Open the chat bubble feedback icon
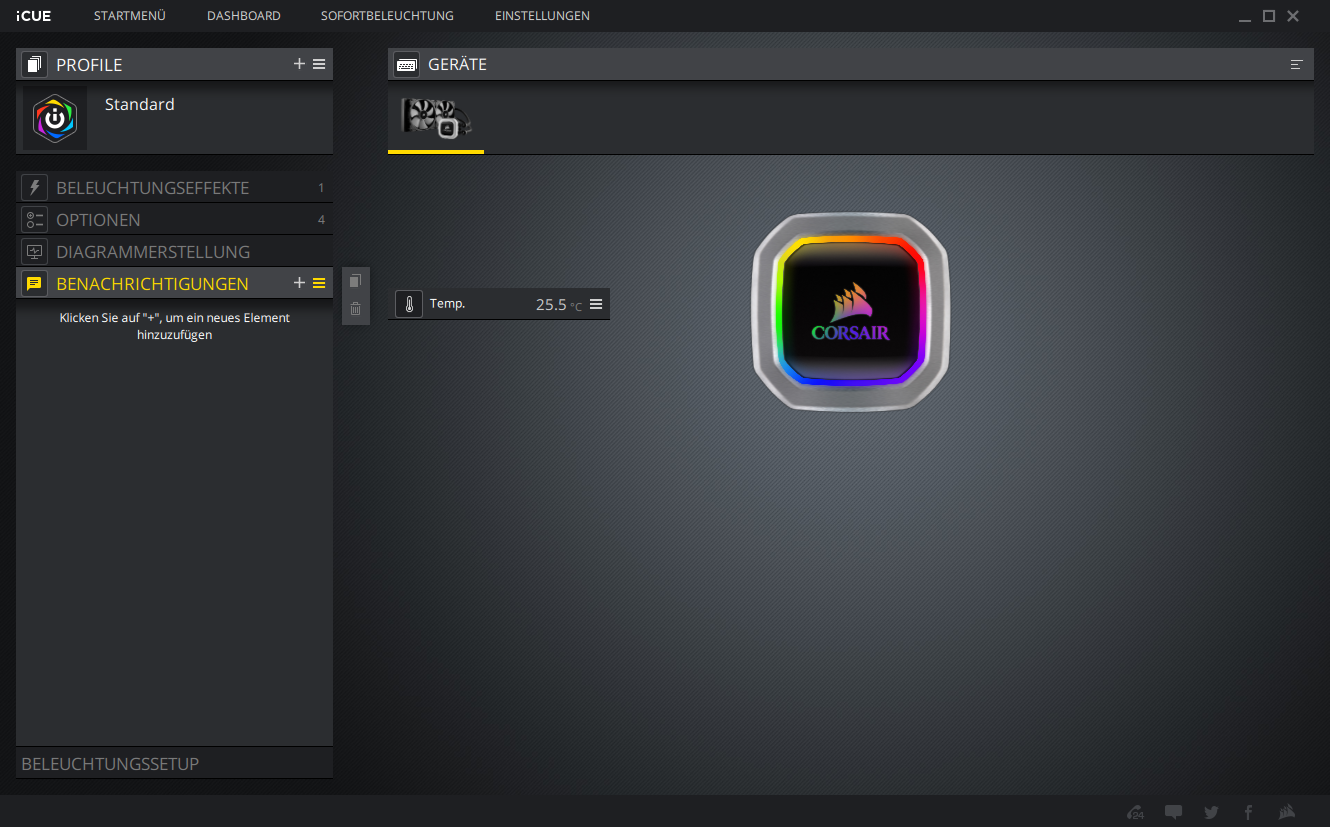This screenshot has height=827, width=1330. pyautogui.click(x=1174, y=812)
